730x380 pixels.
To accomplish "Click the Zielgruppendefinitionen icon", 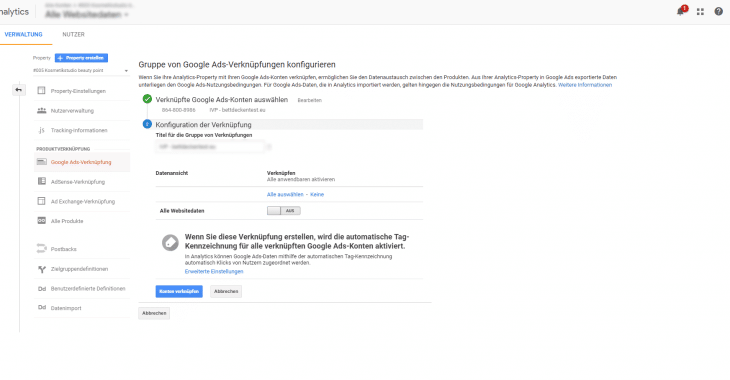I will pyautogui.click(x=41, y=269).
